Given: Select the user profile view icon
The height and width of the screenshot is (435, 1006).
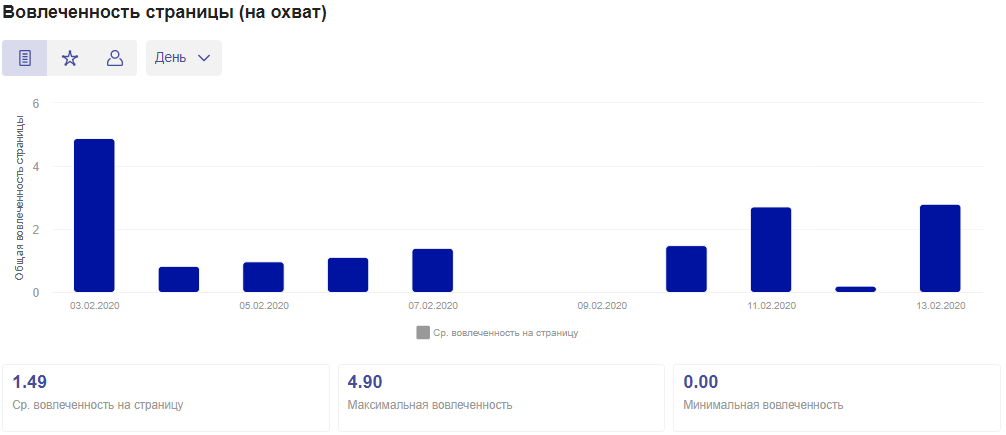Looking at the screenshot, I should point(114,58).
